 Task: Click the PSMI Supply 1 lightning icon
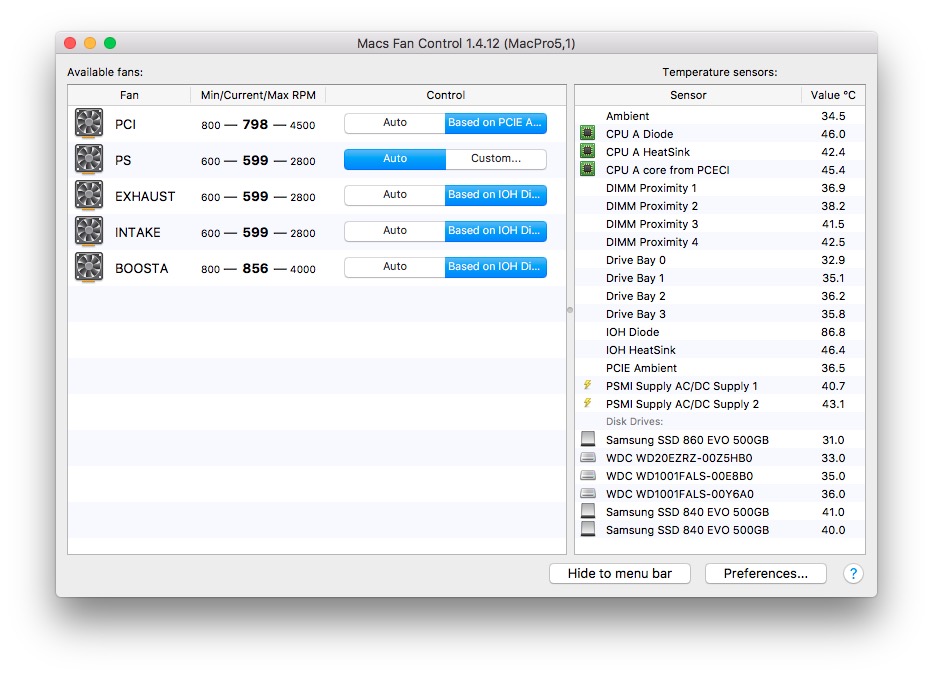point(587,385)
